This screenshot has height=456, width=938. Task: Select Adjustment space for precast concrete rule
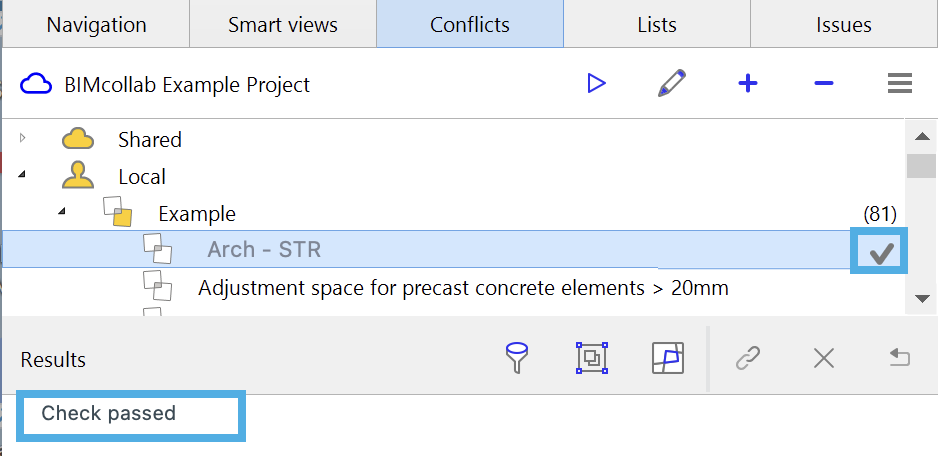462,288
